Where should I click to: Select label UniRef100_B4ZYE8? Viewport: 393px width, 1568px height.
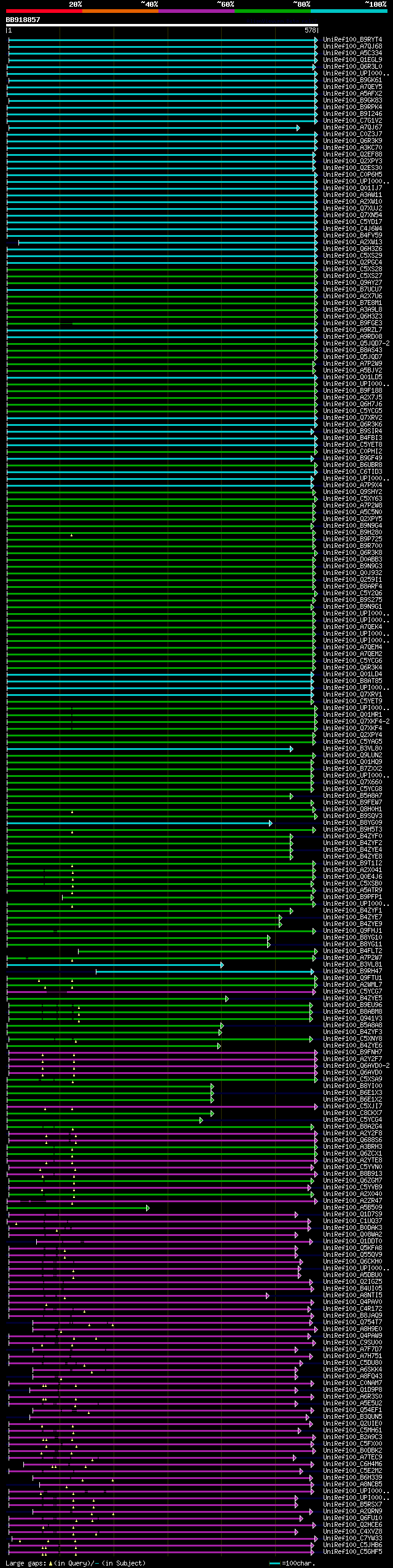pos(352,857)
